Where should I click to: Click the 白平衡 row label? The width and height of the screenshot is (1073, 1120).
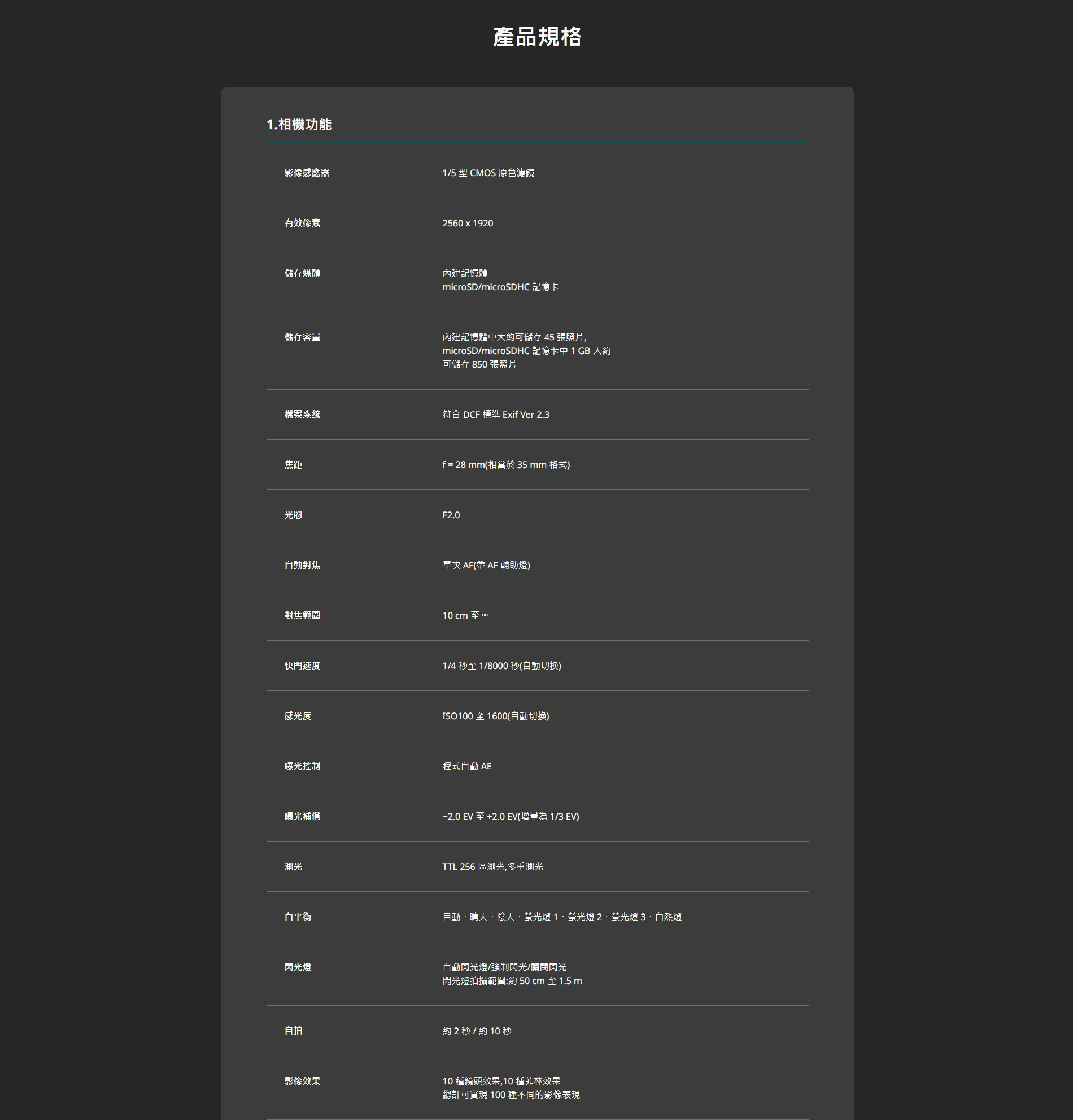[298, 918]
